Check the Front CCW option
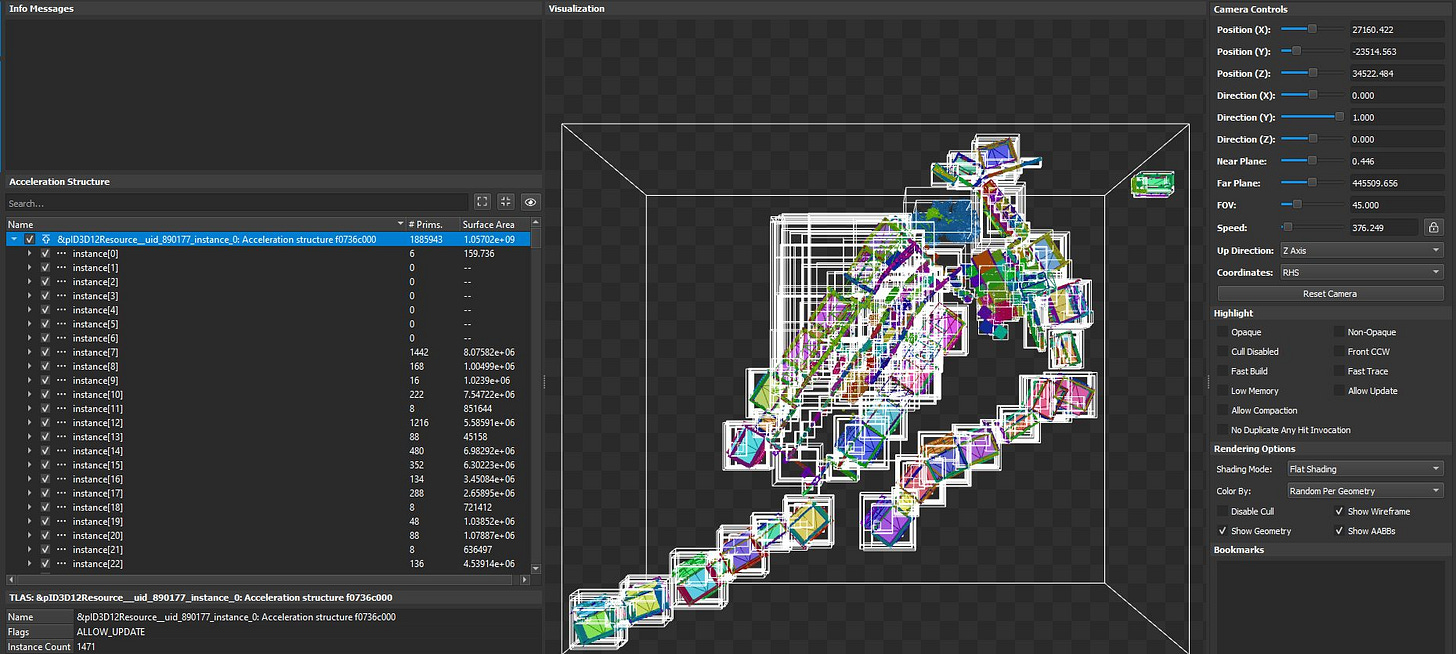 pyautogui.click(x=1339, y=352)
